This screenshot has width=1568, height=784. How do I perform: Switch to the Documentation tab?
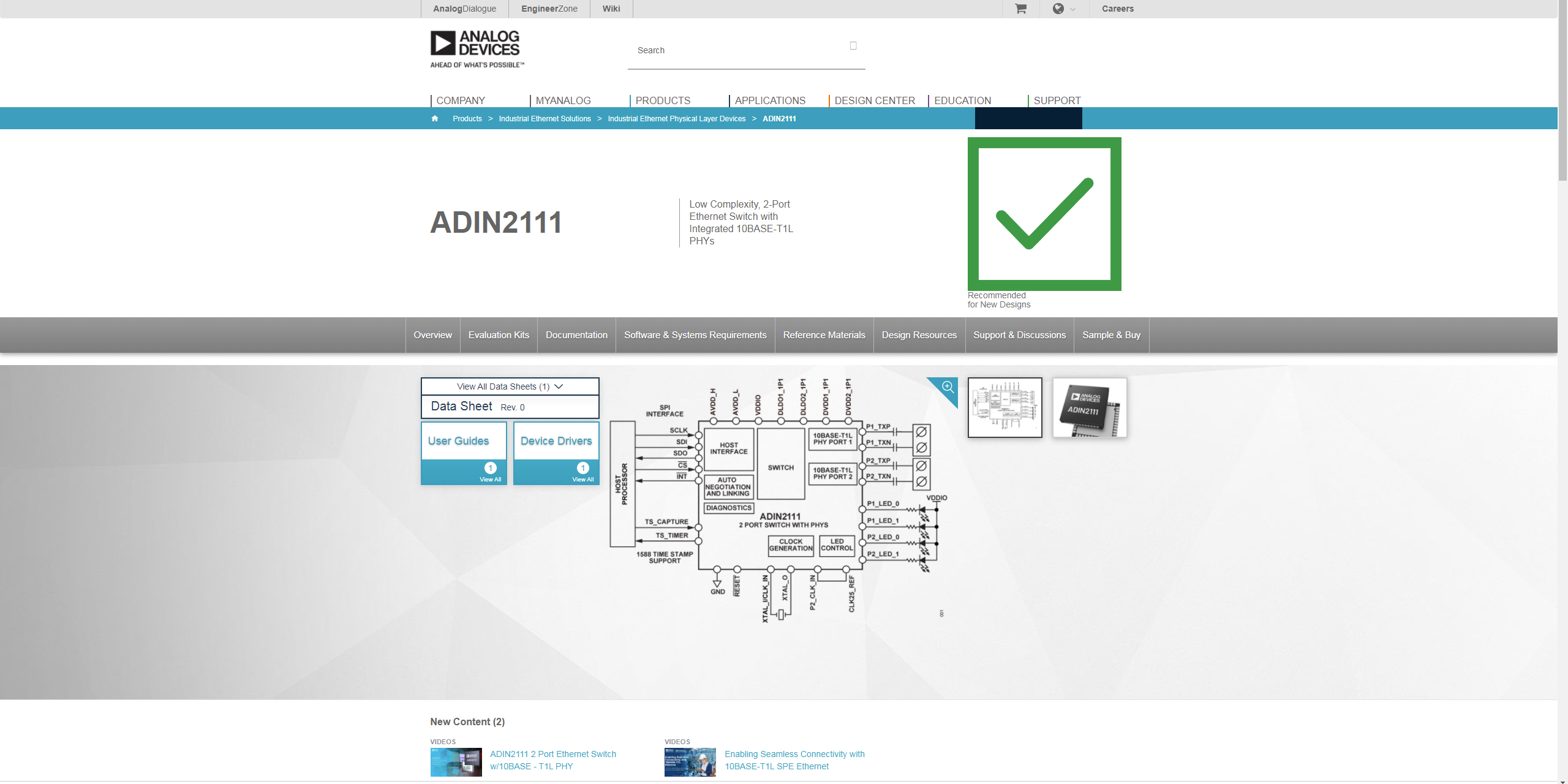576,335
